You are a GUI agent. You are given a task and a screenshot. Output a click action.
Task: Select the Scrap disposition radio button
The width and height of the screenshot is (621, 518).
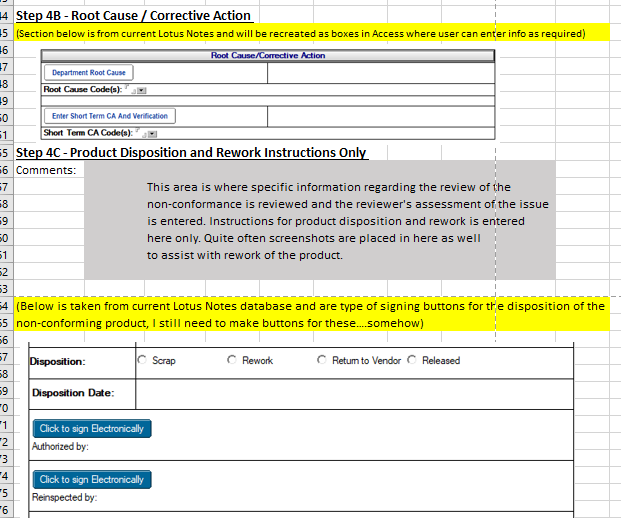tap(142, 360)
